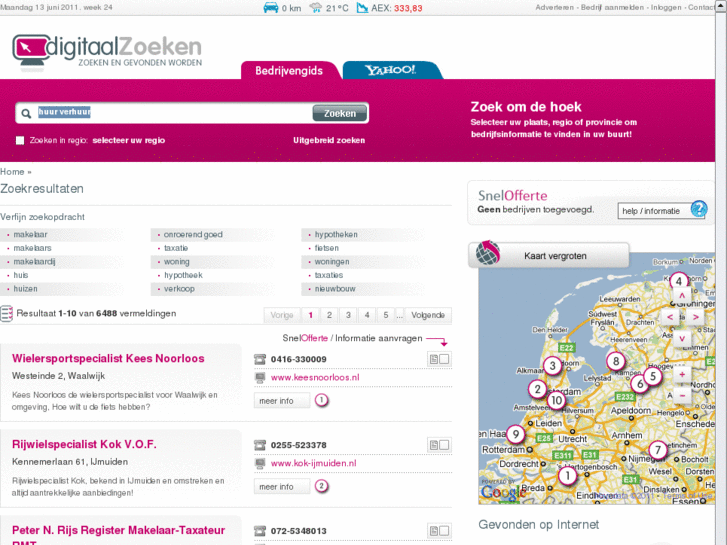The width and height of the screenshot is (727, 545).
Task: Open the www.keesnoorloos.nl link
Action: (315, 378)
